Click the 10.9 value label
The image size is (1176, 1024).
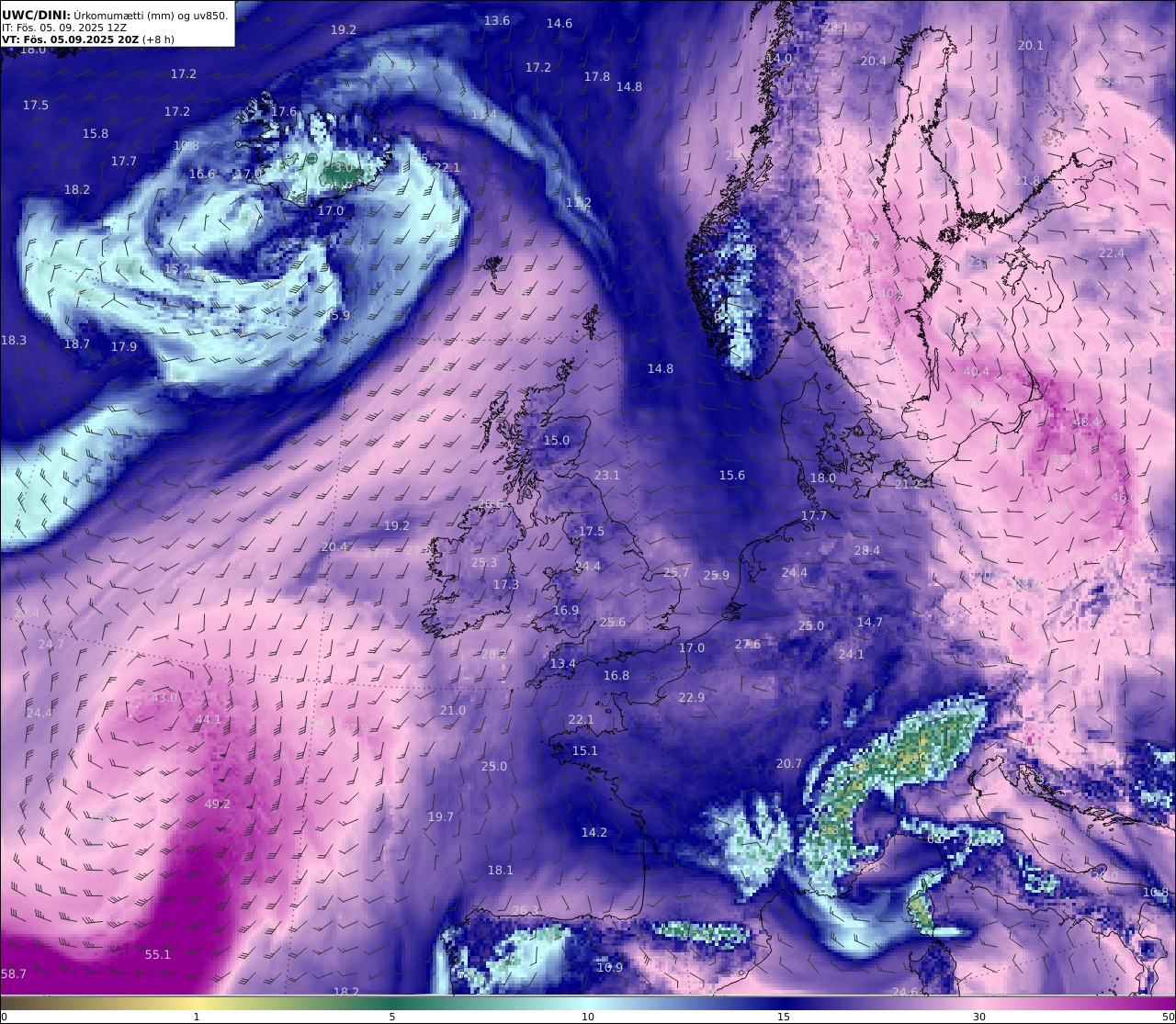coord(610,967)
